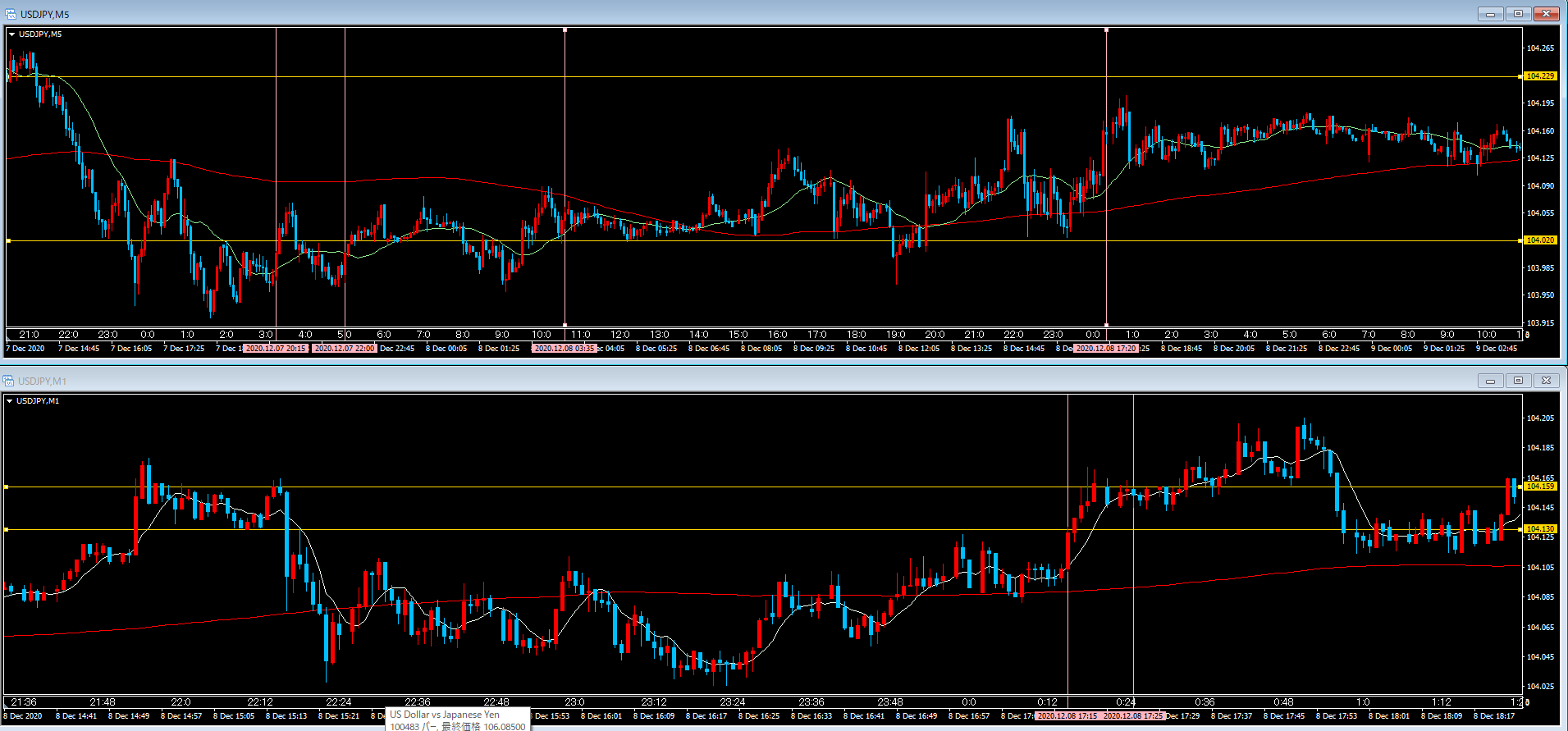Click the US Dollar vs Japanese Yen tooltip
This screenshot has height=731, width=1568.
(457, 720)
